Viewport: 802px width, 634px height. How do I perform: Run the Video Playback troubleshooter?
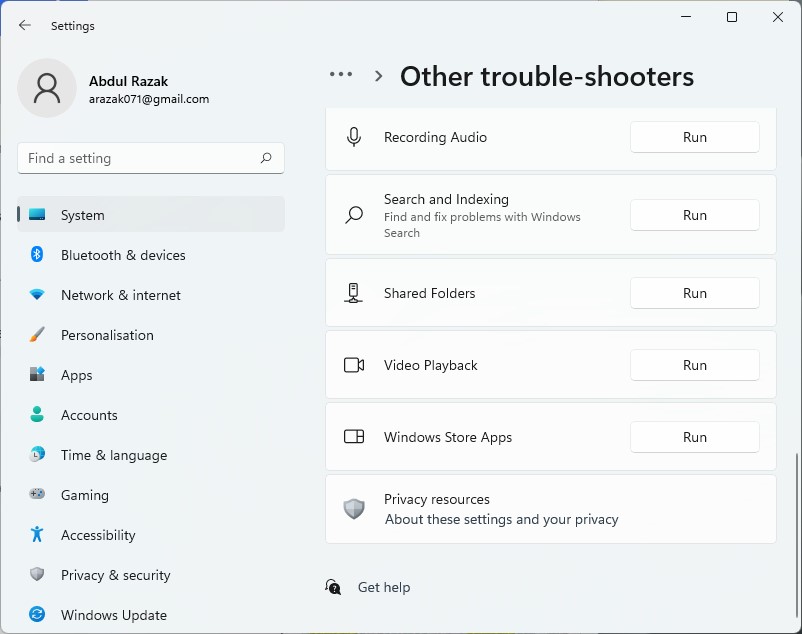click(695, 365)
